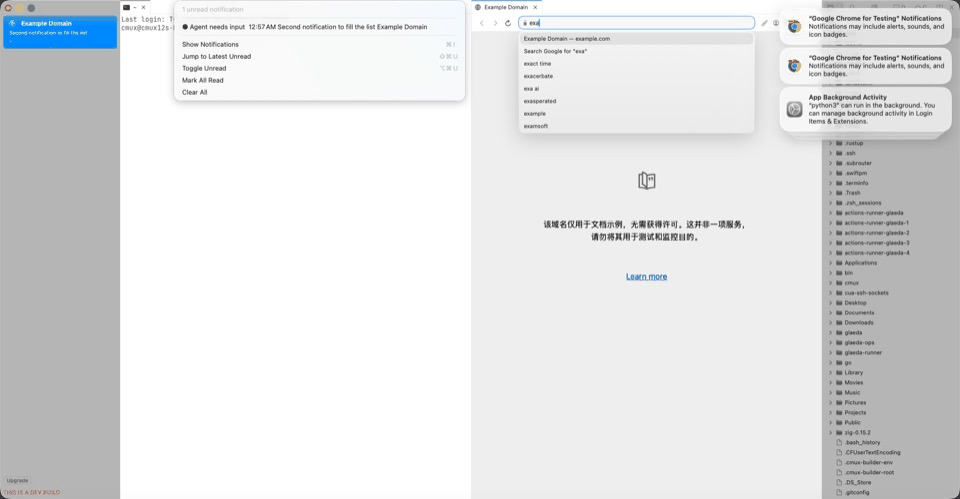This screenshot has width=960, height=499.
Task: Click the .gitconfig file icon
Action: click(x=839, y=492)
